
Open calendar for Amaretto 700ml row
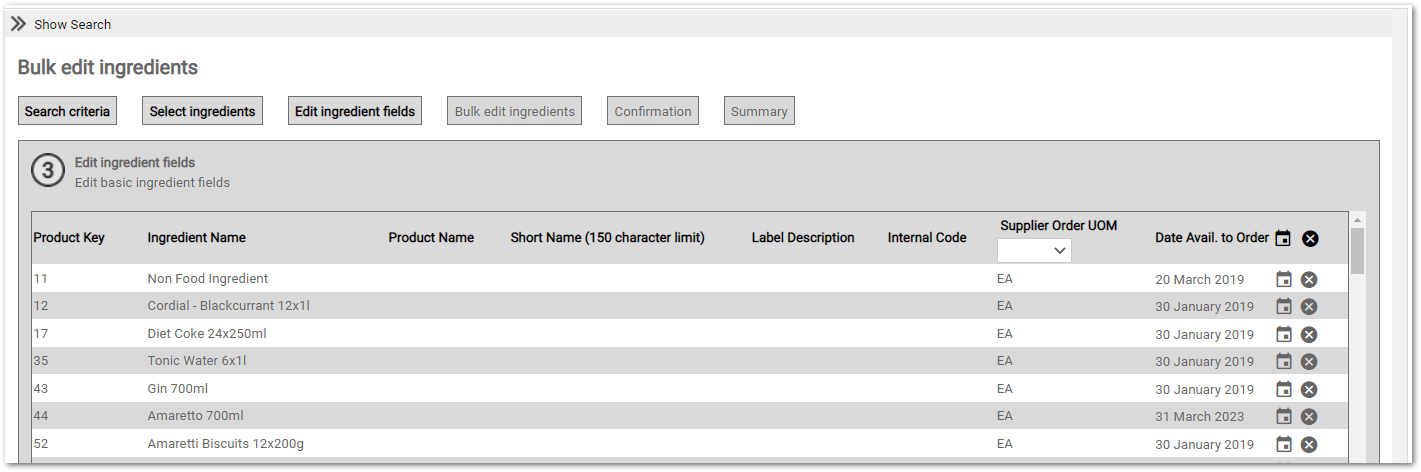click(1284, 416)
